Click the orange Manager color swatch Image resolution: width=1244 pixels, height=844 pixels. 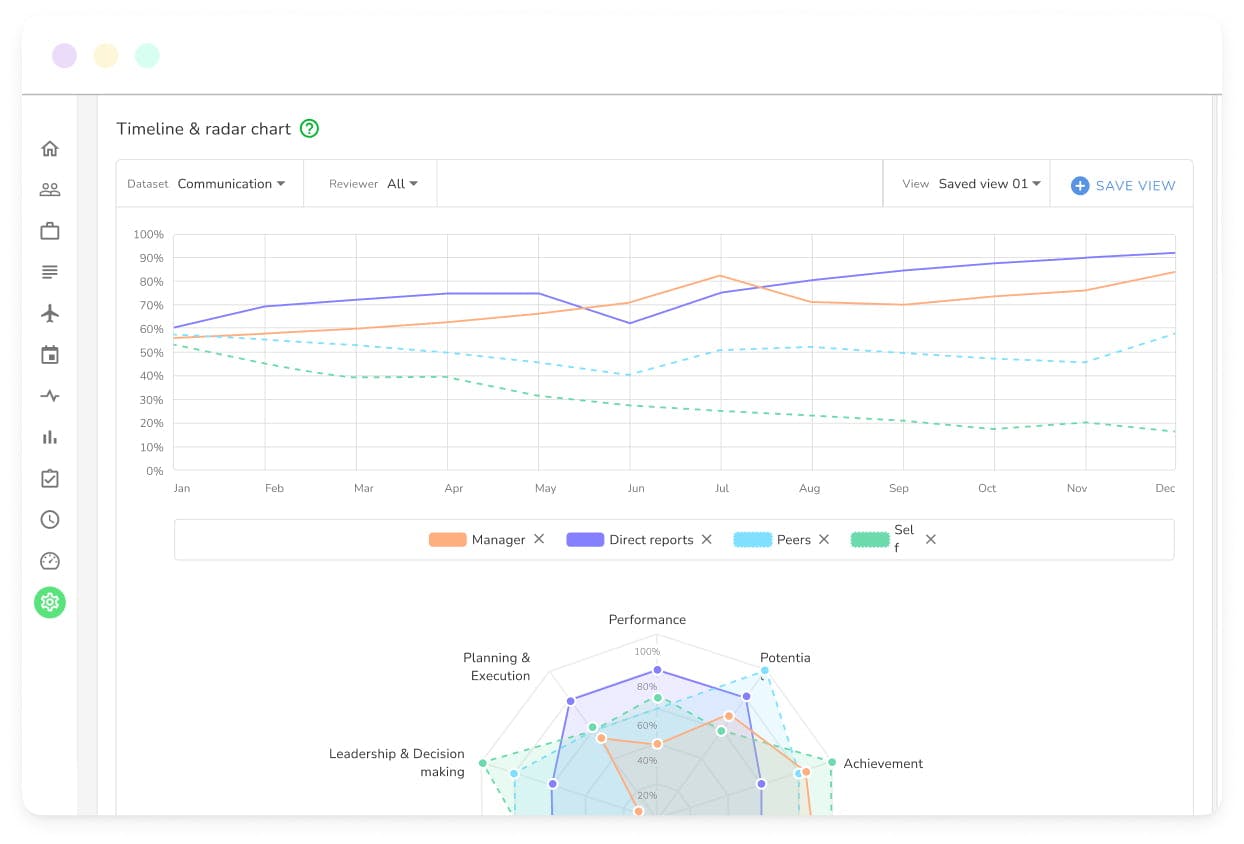446,539
